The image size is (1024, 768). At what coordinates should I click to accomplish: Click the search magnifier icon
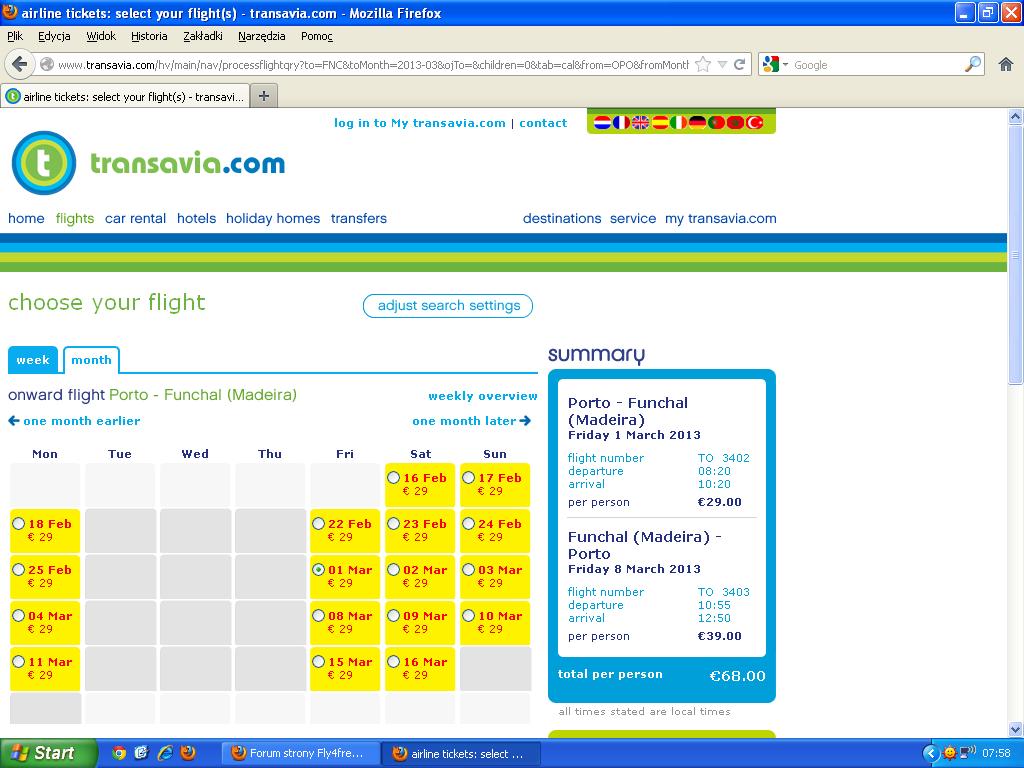click(972, 64)
